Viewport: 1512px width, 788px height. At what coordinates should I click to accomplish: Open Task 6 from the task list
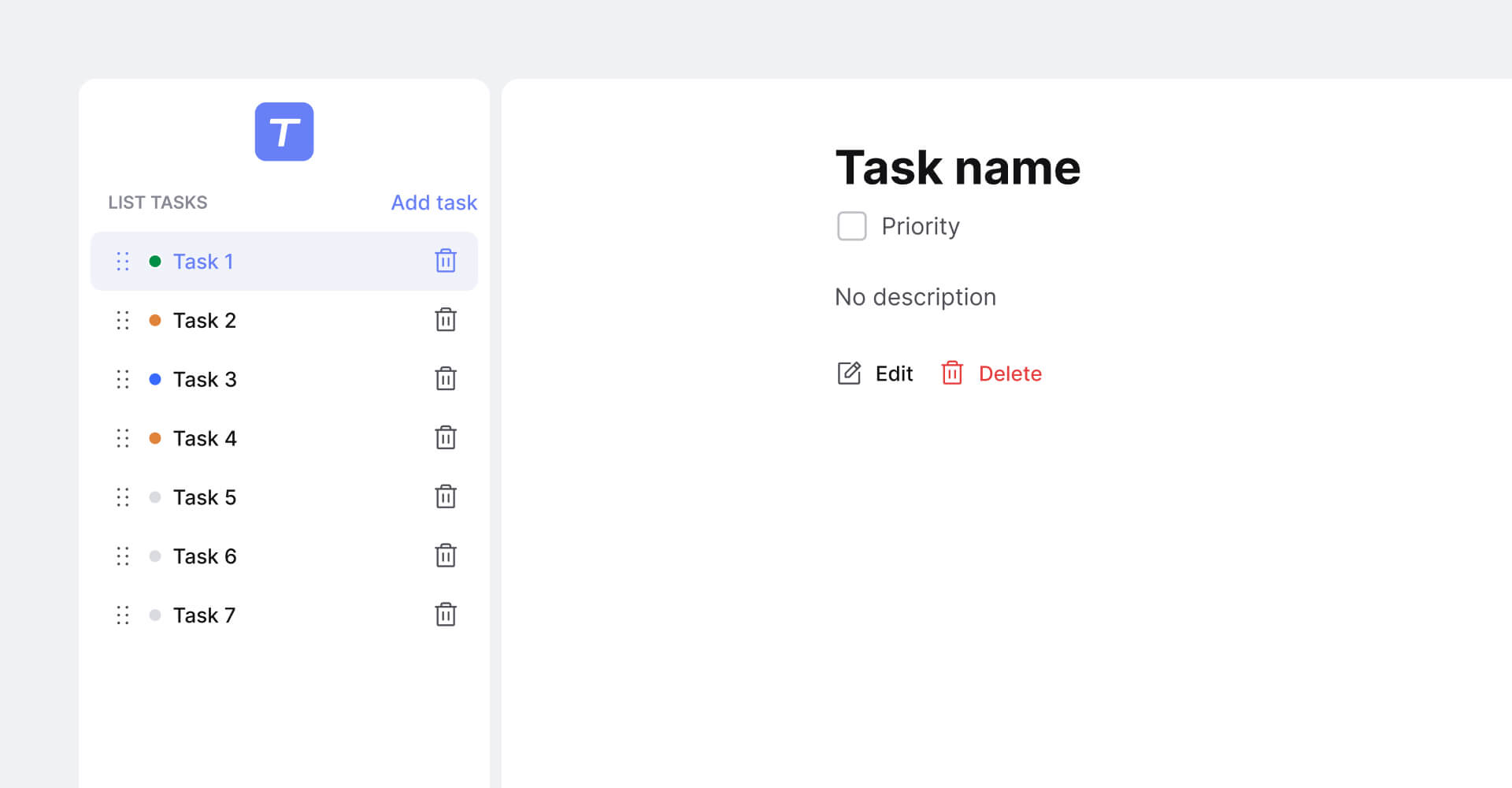pyautogui.click(x=205, y=556)
